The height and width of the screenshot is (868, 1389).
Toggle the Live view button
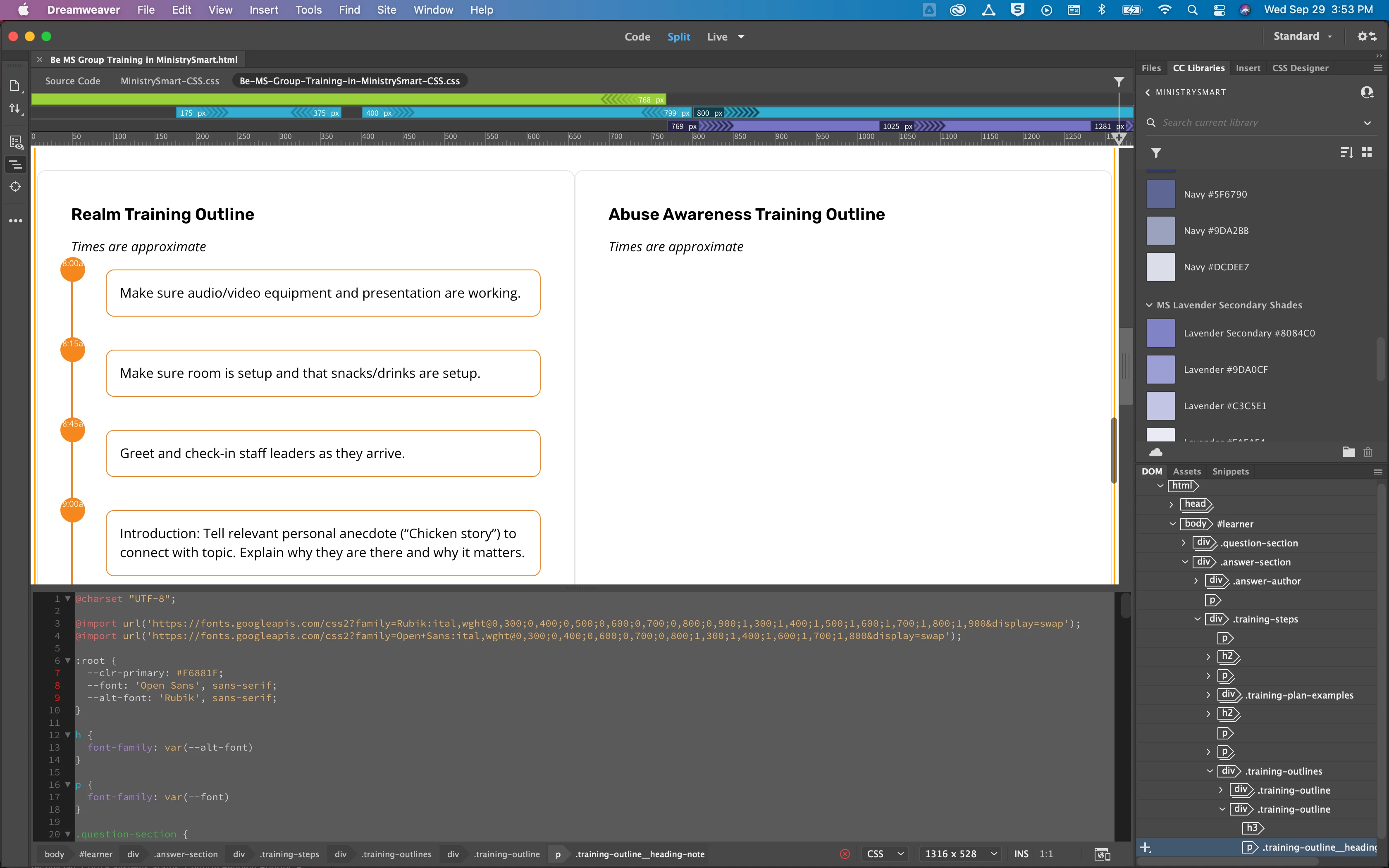(x=717, y=37)
